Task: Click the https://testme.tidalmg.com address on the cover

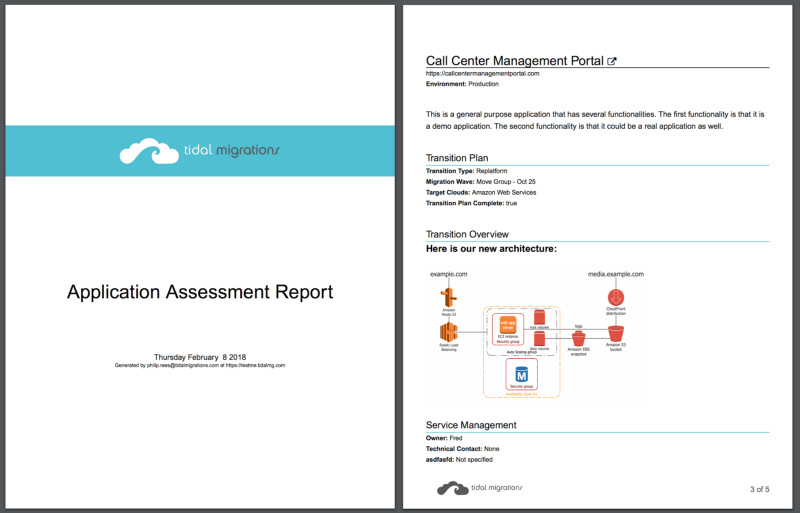Action: pyautogui.click(x=256, y=365)
